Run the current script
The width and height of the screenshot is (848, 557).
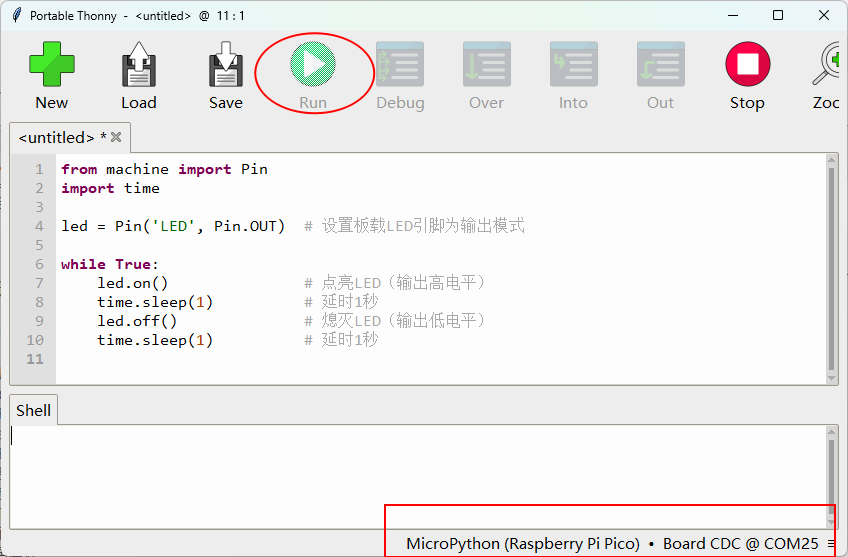pyautogui.click(x=313, y=64)
